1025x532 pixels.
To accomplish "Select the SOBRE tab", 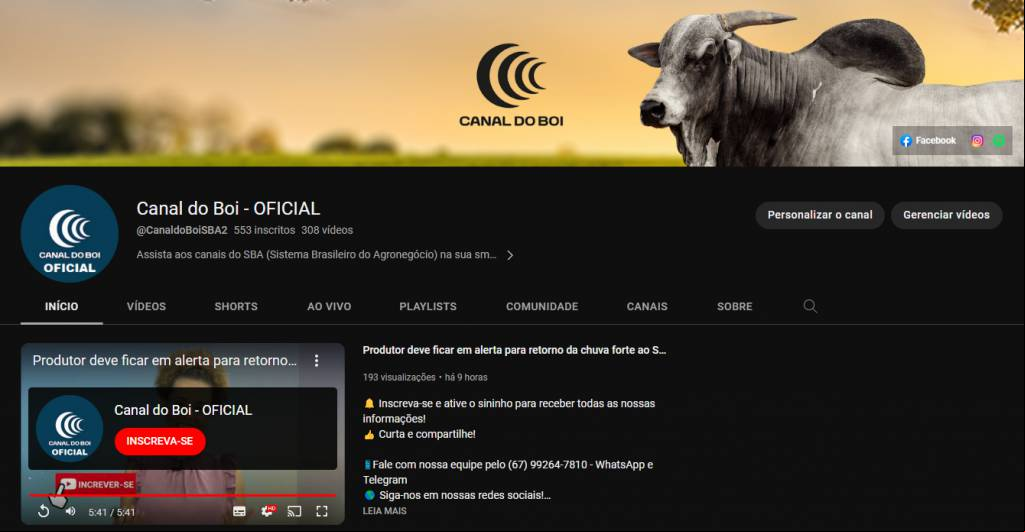I will coord(735,307).
